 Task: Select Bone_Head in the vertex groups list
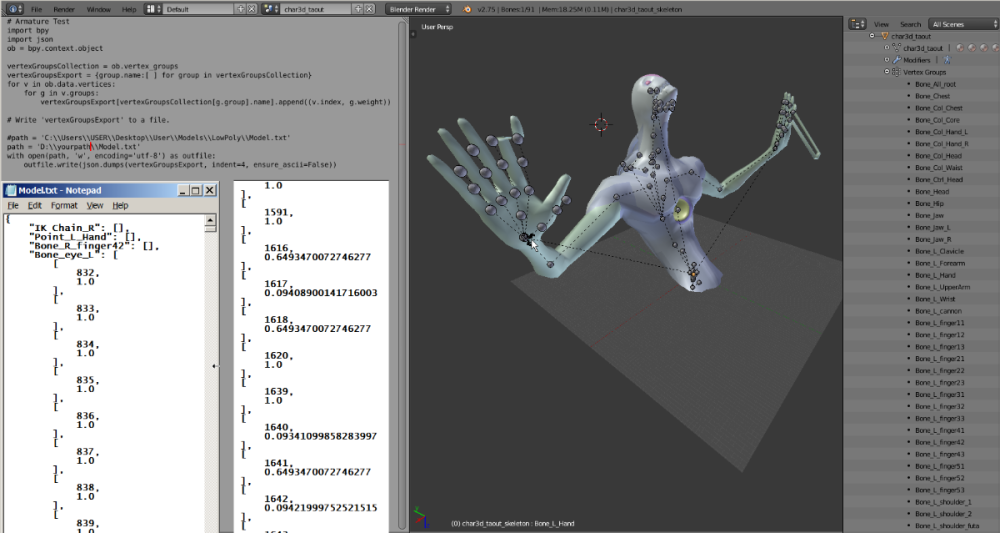[x=932, y=191]
